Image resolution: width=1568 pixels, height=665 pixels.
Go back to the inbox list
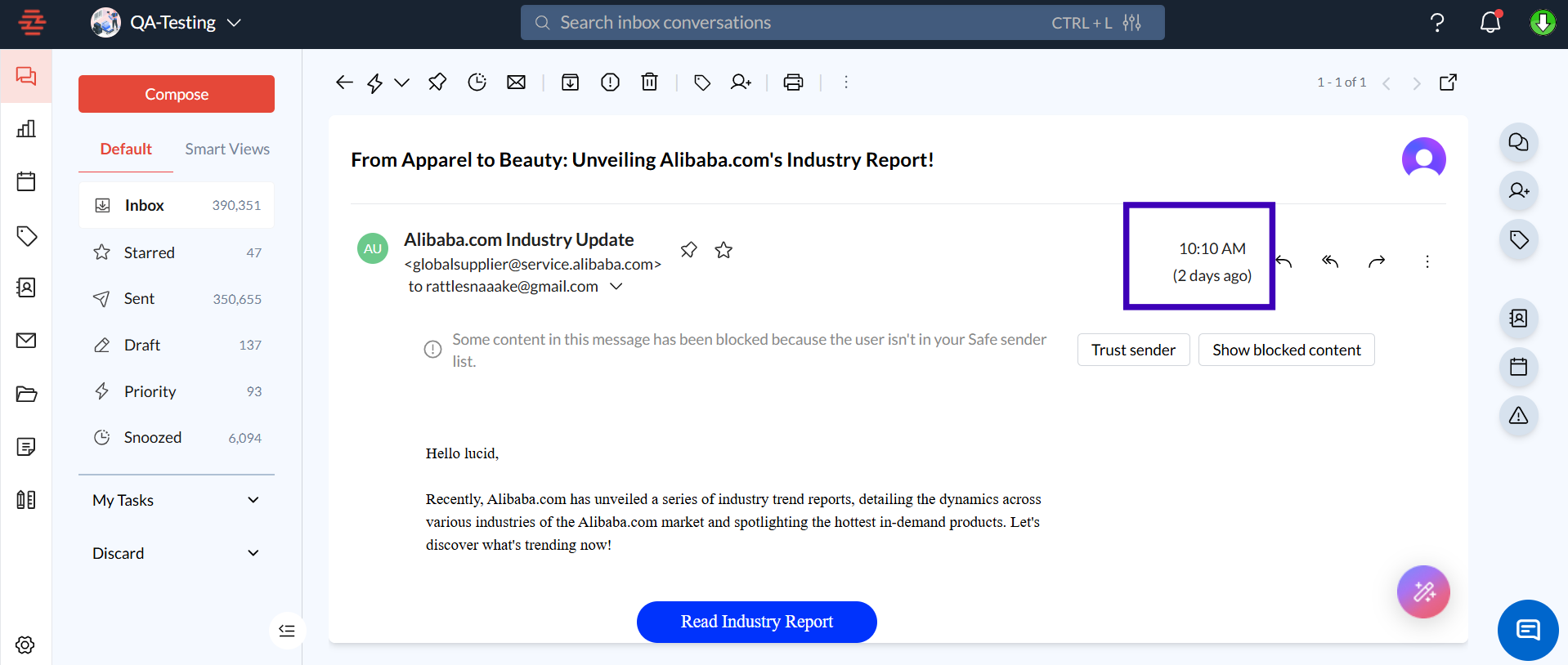coord(344,83)
